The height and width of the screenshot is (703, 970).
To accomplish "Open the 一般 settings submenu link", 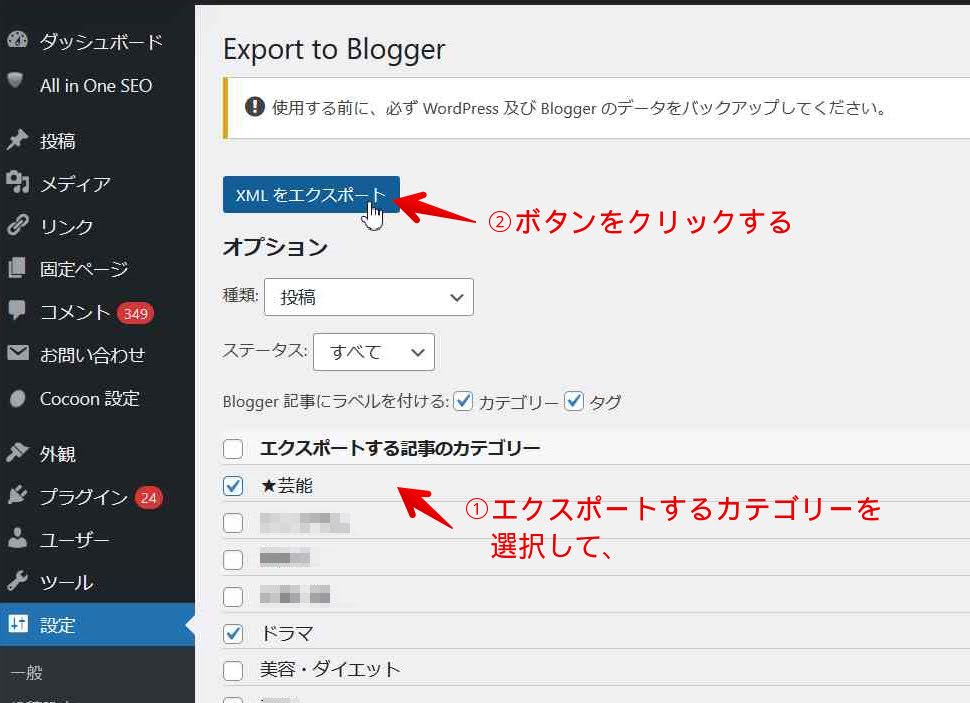I will 27,672.
